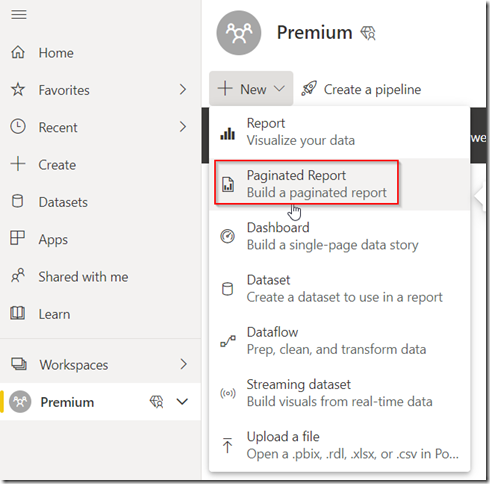The height and width of the screenshot is (484, 490).
Task: Click the Apps grid icon
Action: click(17, 238)
